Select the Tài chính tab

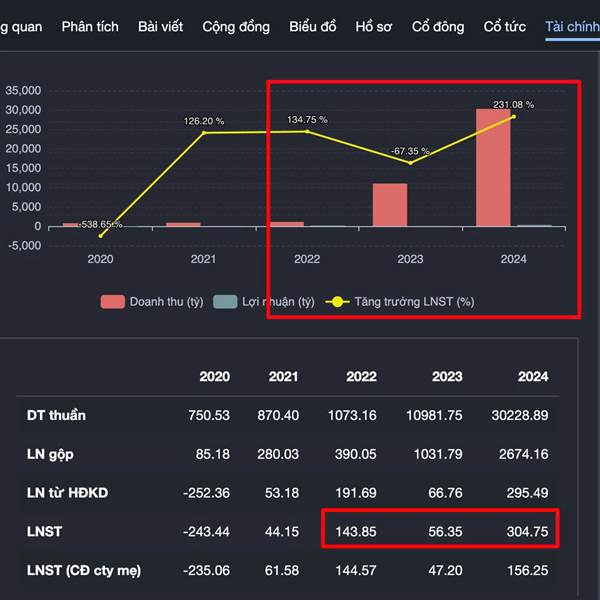pos(572,27)
